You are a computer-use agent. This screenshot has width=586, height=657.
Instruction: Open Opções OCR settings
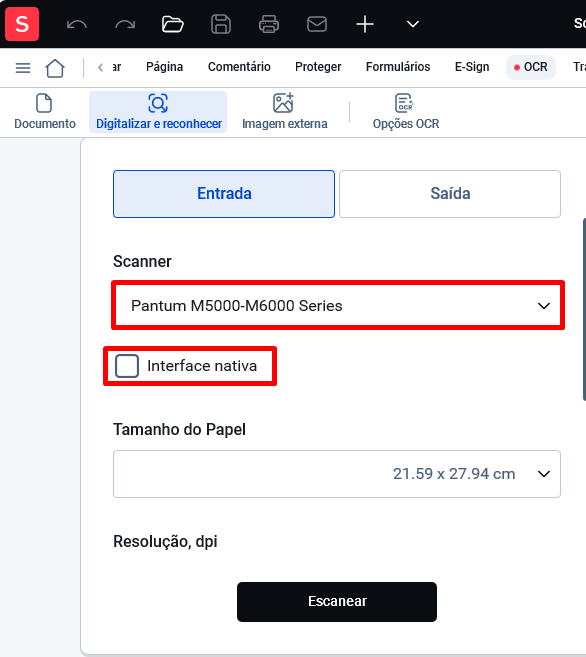[406, 112]
